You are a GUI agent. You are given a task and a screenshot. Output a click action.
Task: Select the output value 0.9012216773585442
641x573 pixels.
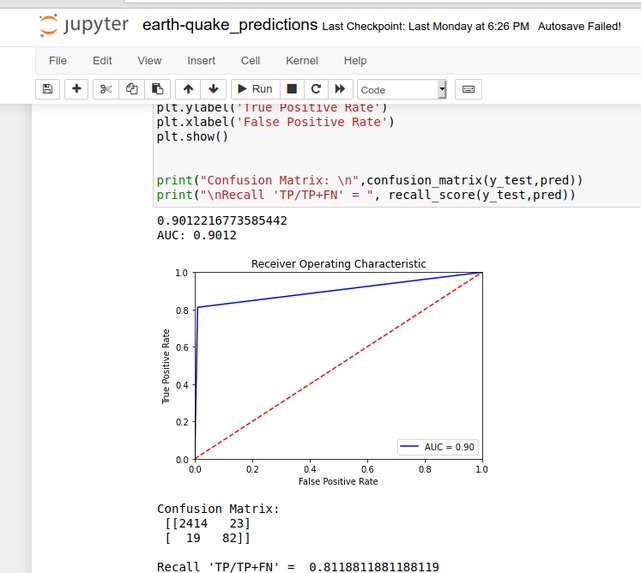[x=222, y=221]
